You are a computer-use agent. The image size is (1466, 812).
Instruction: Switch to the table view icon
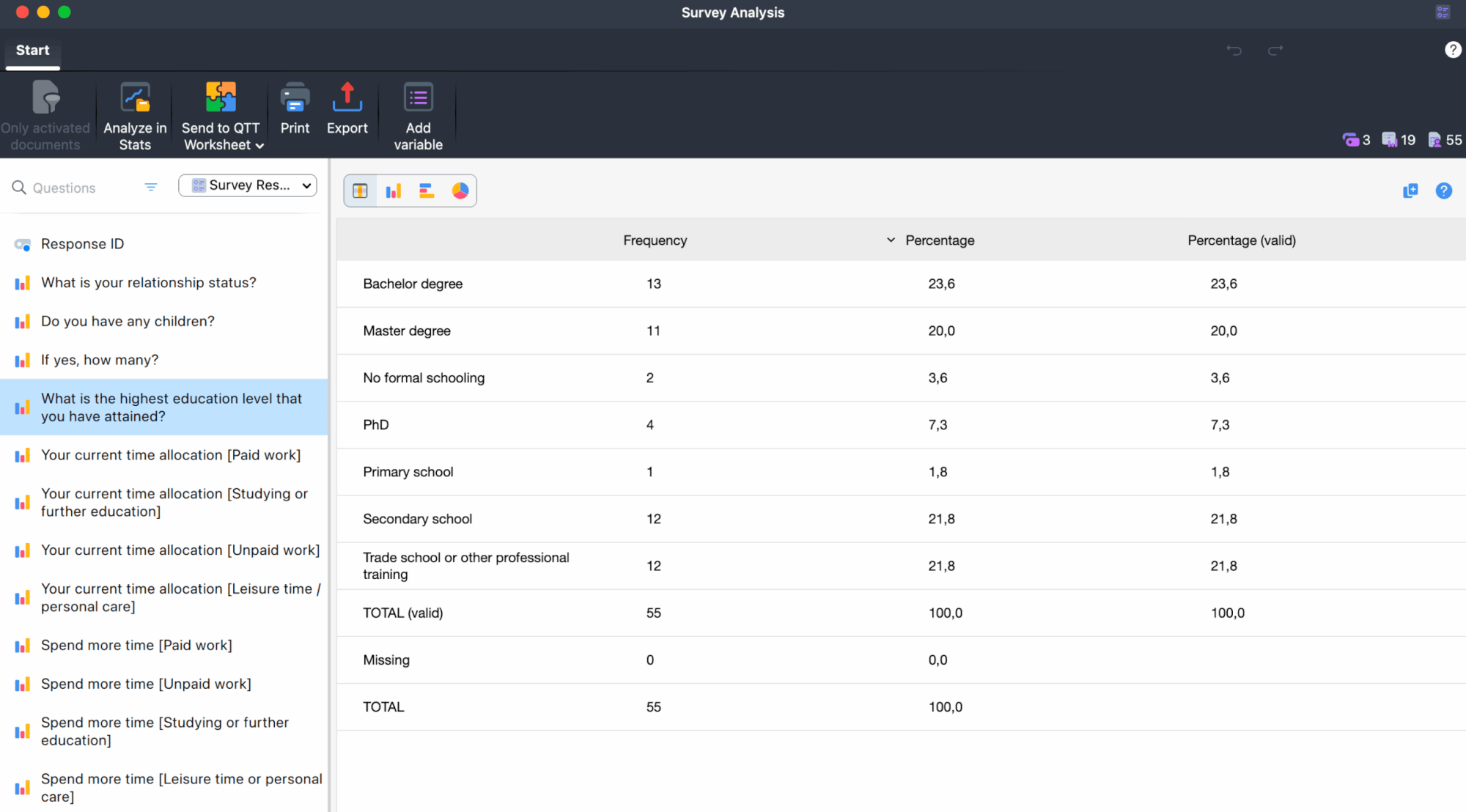click(360, 191)
